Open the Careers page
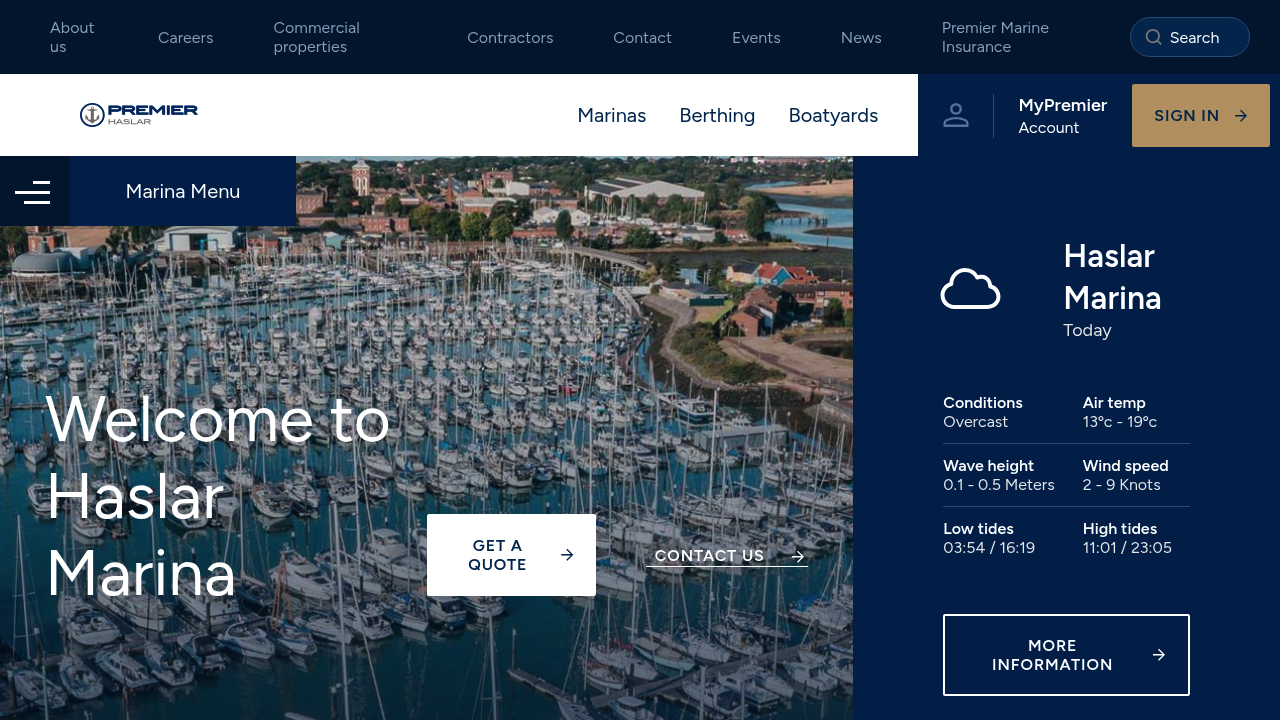Screen dimensions: 1280x720 (186, 37)
